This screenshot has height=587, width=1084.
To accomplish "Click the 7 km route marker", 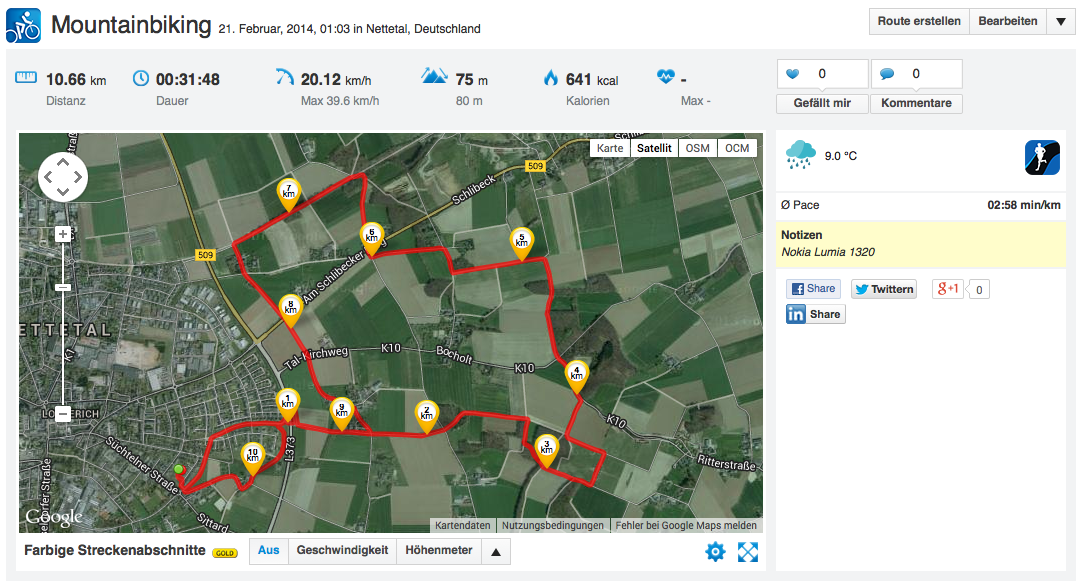I will coord(288,194).
